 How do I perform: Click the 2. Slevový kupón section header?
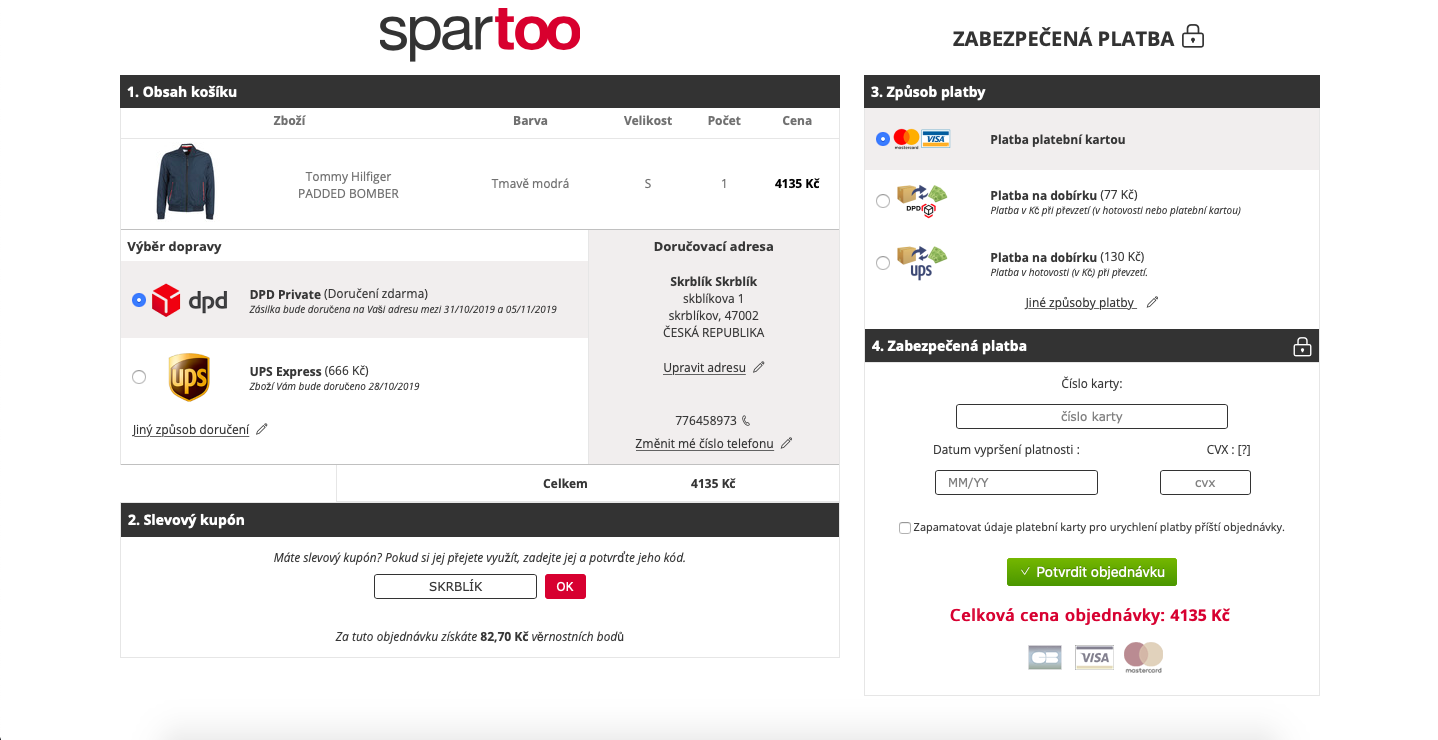pyautogui.click(x=480, y=520)
